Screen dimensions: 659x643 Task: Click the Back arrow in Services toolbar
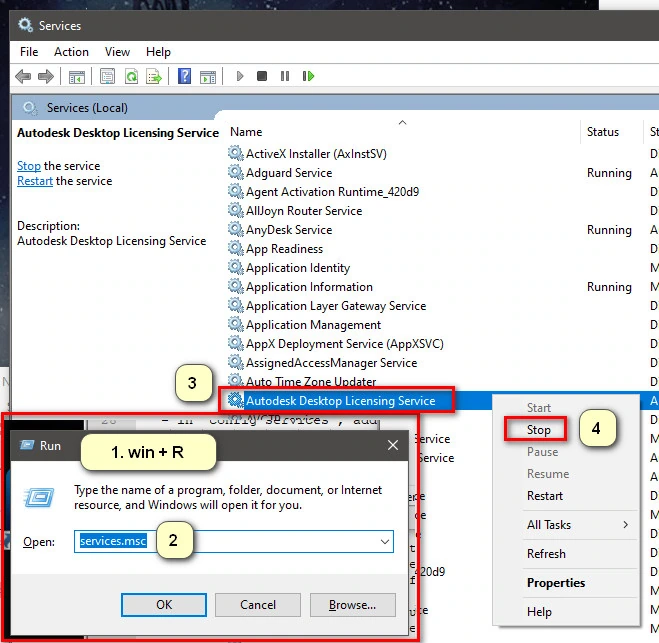tap(23, 76)
